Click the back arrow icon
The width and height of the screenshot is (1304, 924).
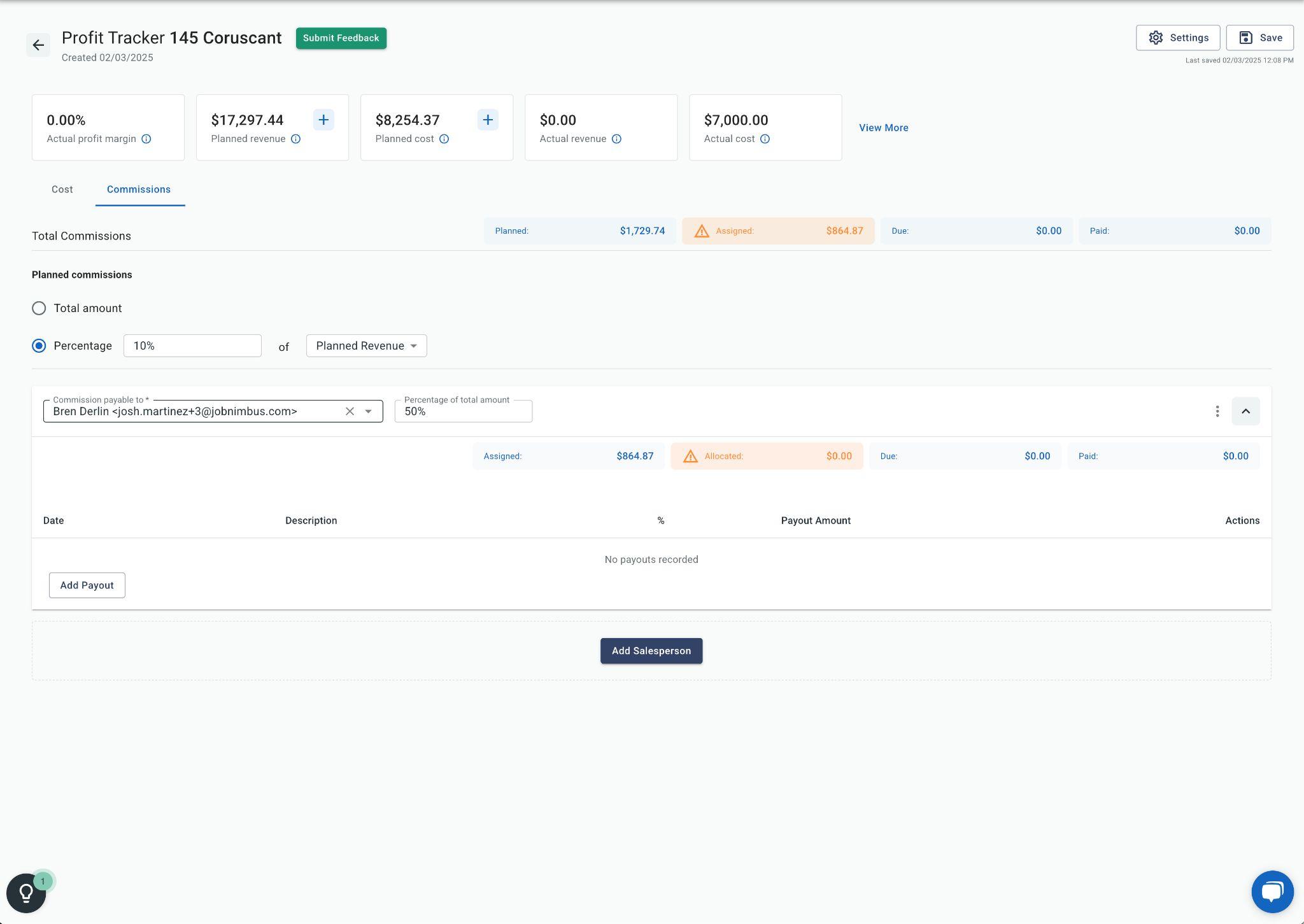tap(38, 45)
